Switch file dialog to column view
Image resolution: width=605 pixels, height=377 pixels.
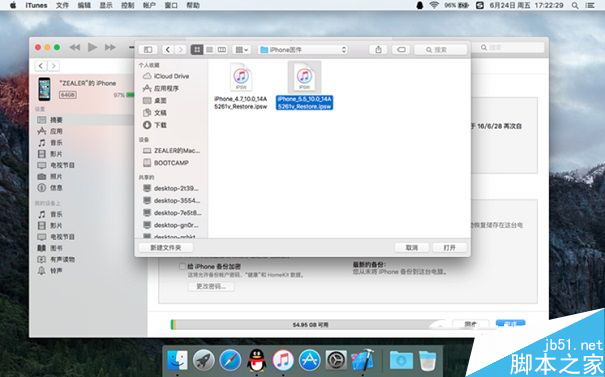[222, 49]
